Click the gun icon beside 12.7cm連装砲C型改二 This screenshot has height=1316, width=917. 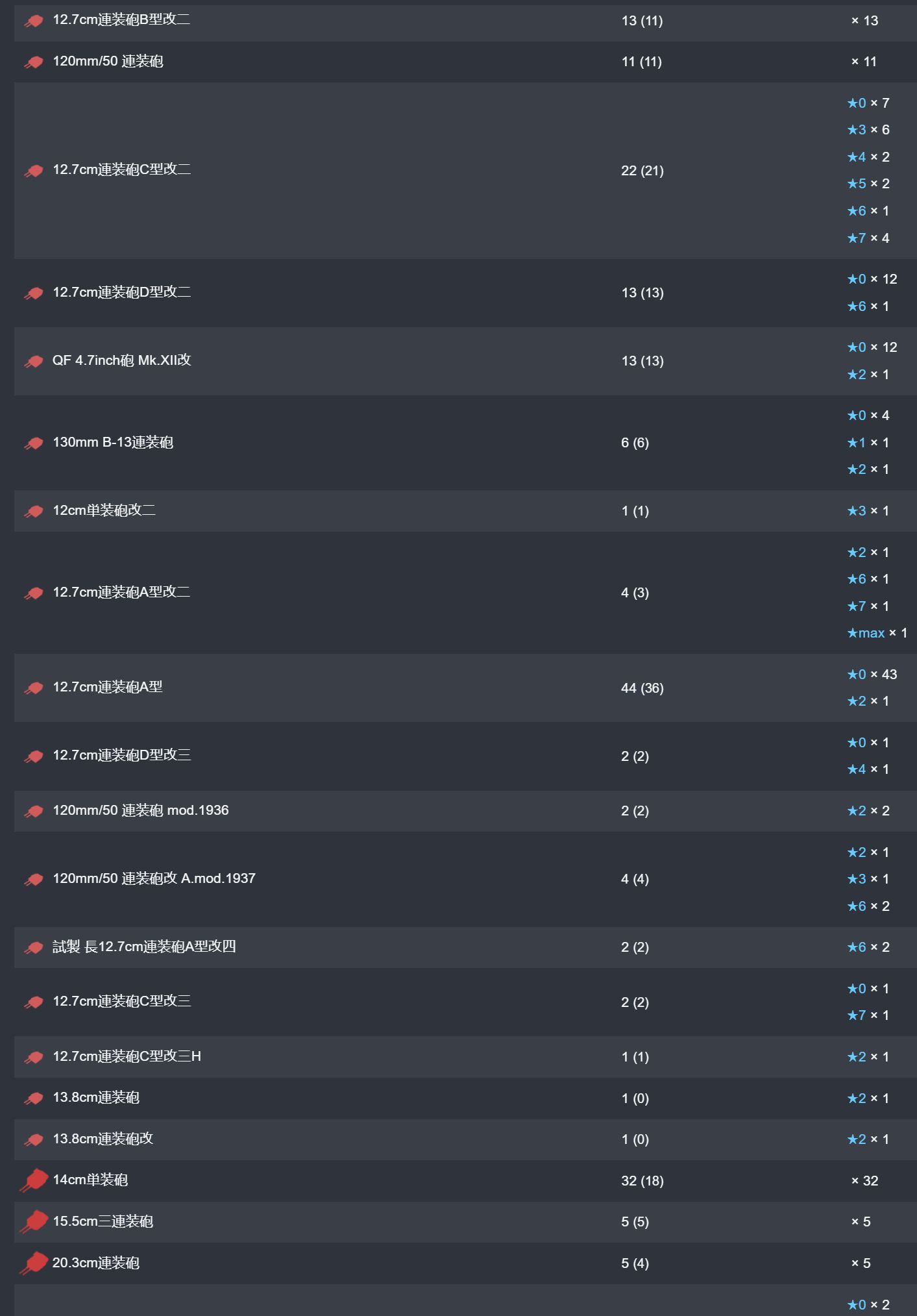pos(34,171)
